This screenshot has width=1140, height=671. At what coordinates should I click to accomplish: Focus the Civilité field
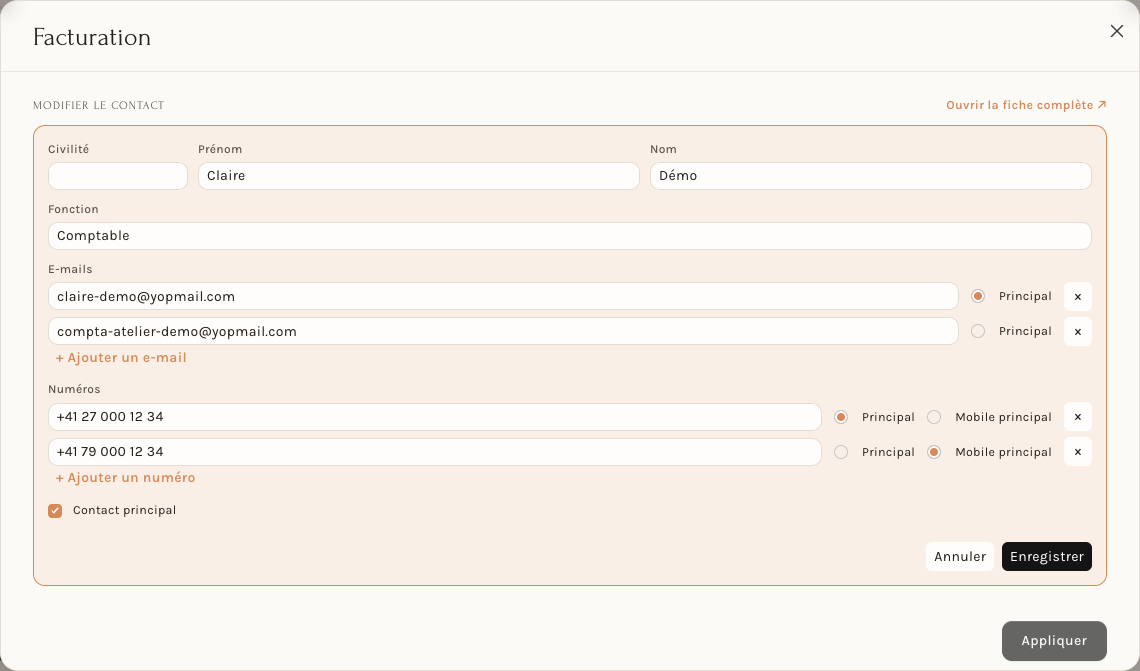(x=118, y=176)
